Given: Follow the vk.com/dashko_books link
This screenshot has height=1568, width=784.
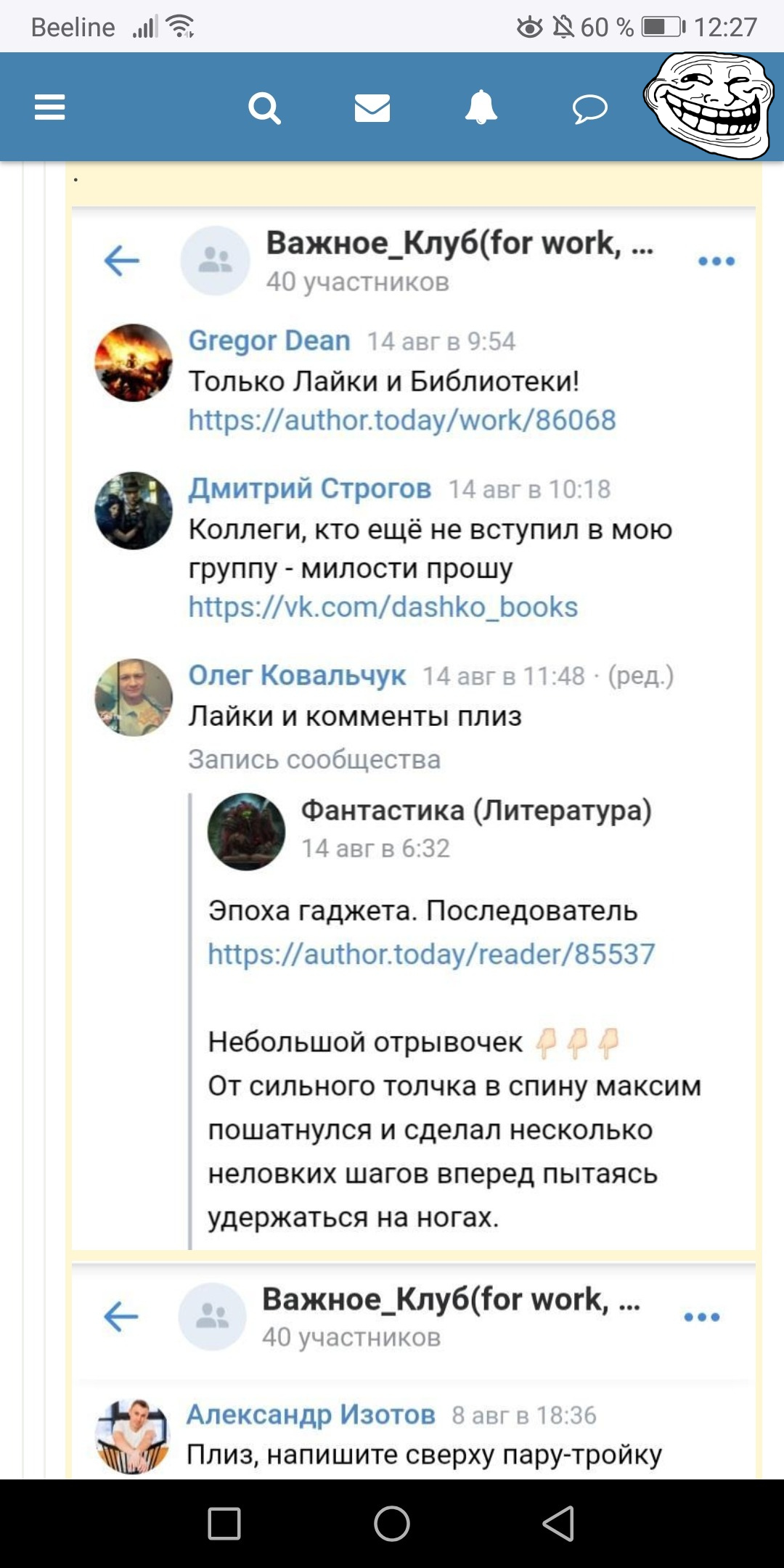Looking at the screenshot, I should click(383, 607).
